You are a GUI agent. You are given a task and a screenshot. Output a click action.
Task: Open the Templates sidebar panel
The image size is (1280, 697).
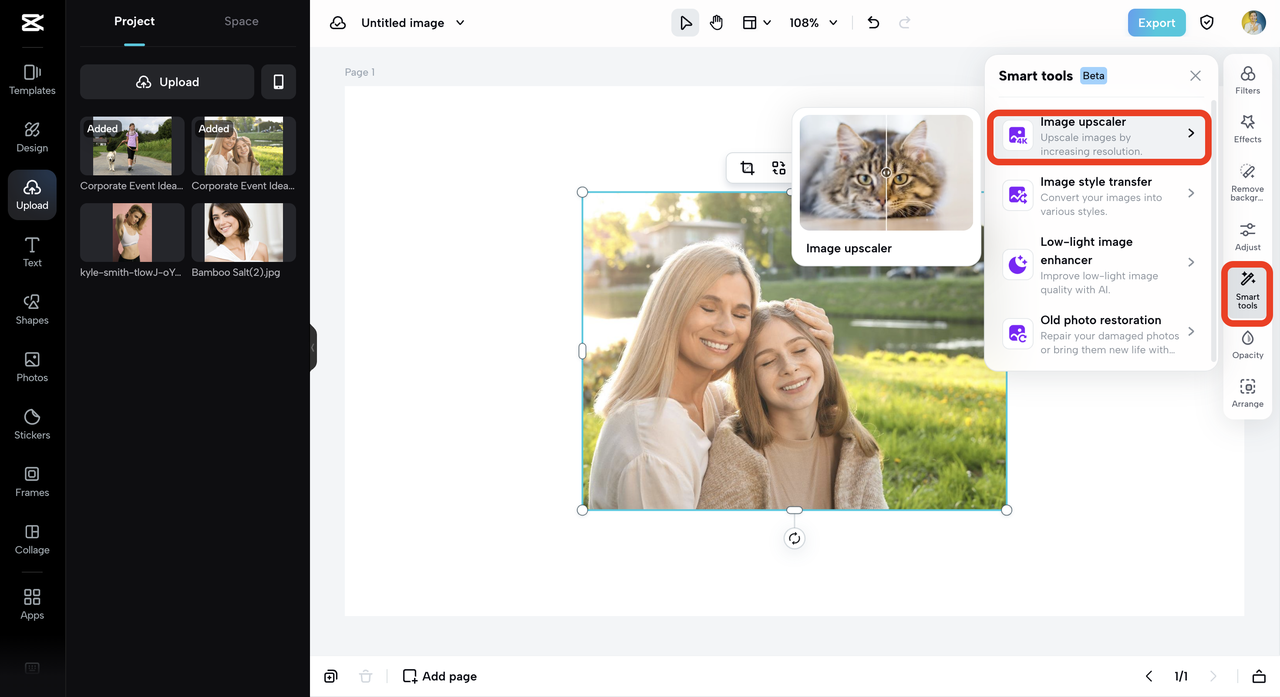(32, 80)
